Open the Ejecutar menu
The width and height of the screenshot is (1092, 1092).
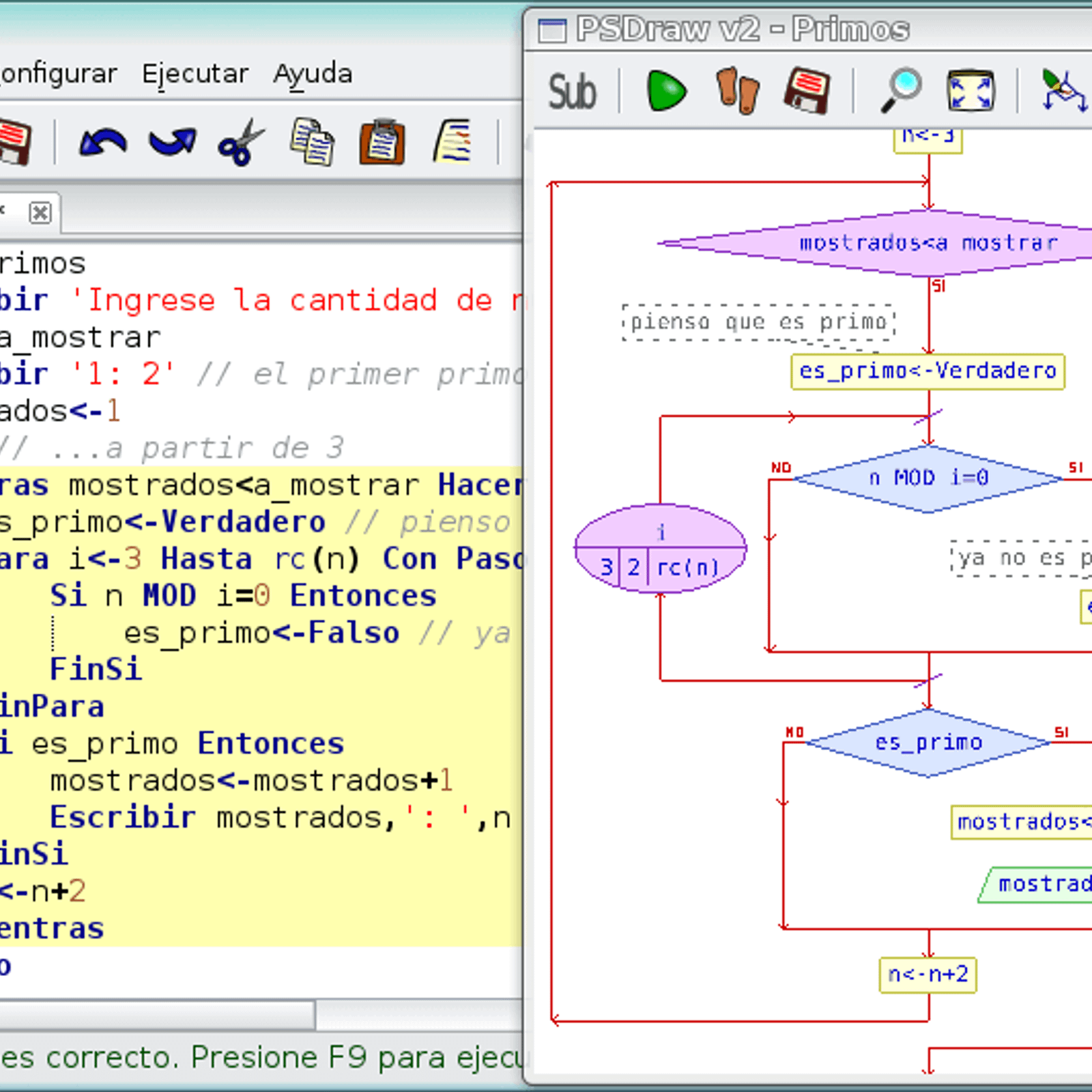[195, 74]
